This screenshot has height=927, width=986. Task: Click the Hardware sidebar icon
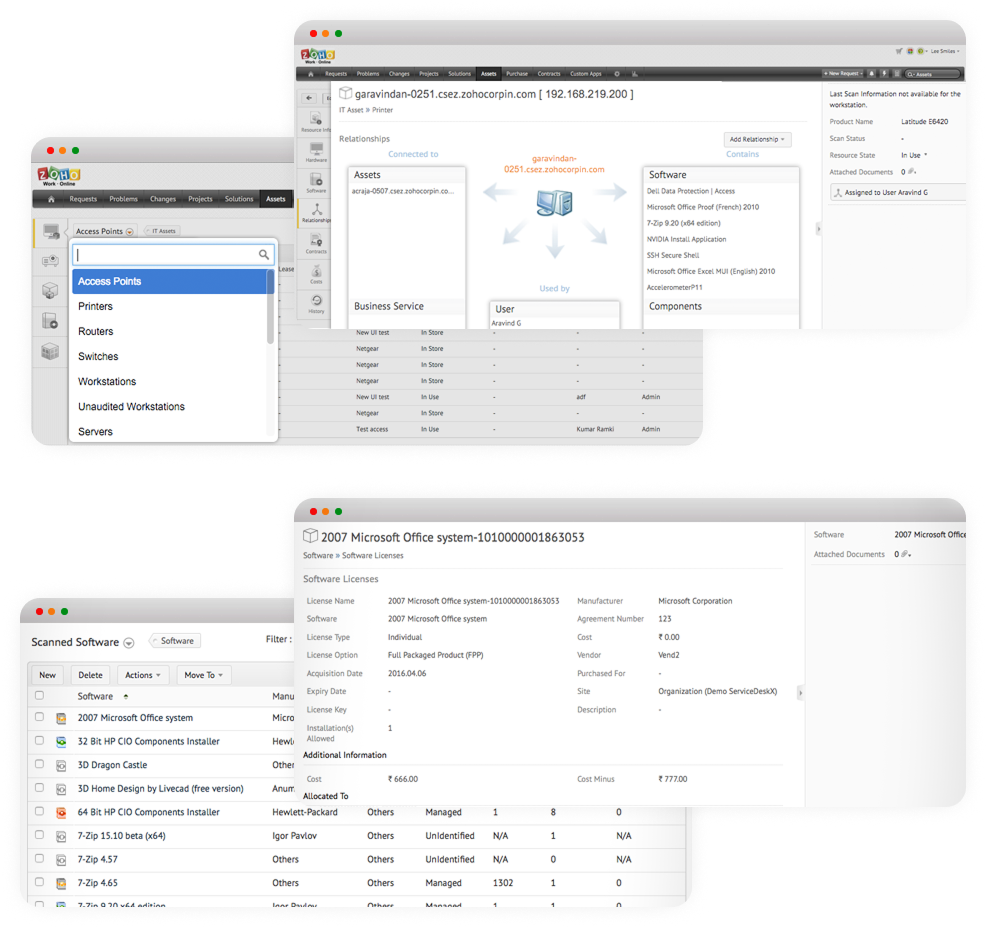click(x=316, y=151)
